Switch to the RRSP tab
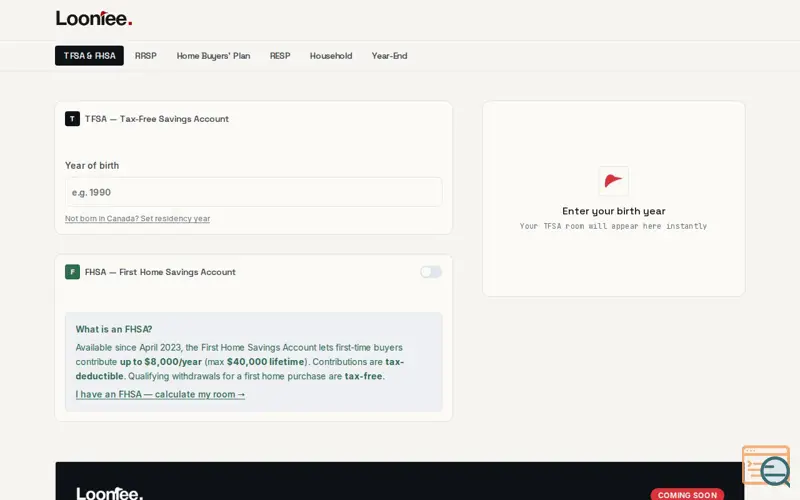Image resolution: width=800 pixels, height=500 pixels. 145,56
